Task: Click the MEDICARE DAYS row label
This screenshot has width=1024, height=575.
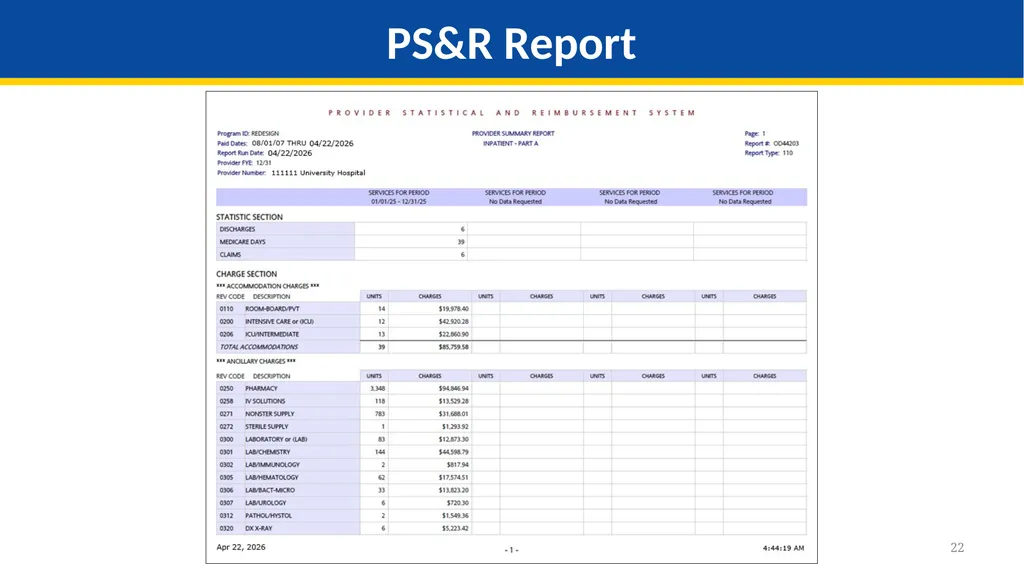Action: [242, 242]
